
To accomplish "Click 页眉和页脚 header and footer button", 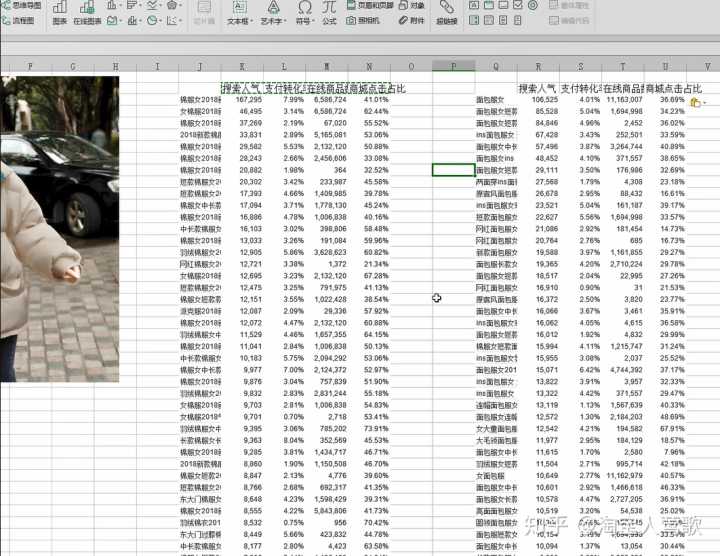I will click(370, 5).
